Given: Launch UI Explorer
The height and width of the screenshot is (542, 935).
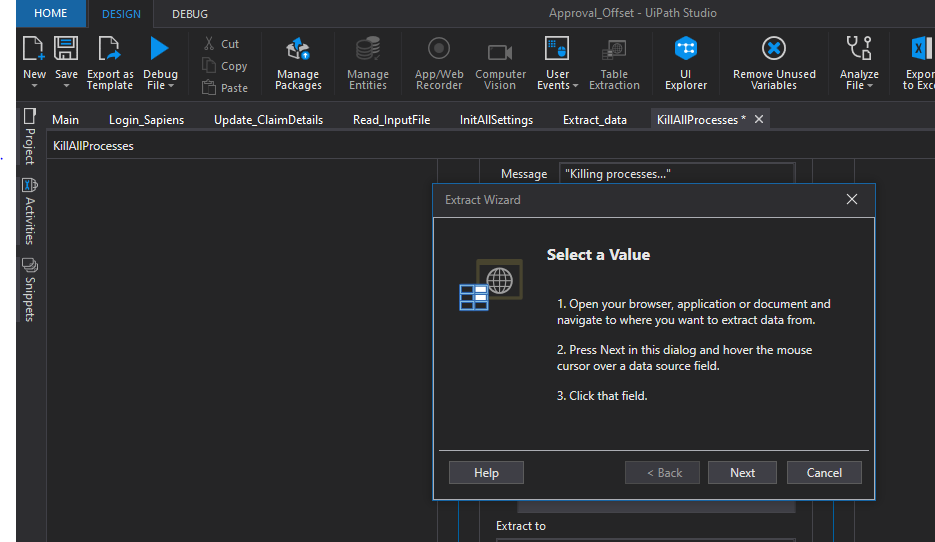Looking at the screenshot, I should [686, 63].
